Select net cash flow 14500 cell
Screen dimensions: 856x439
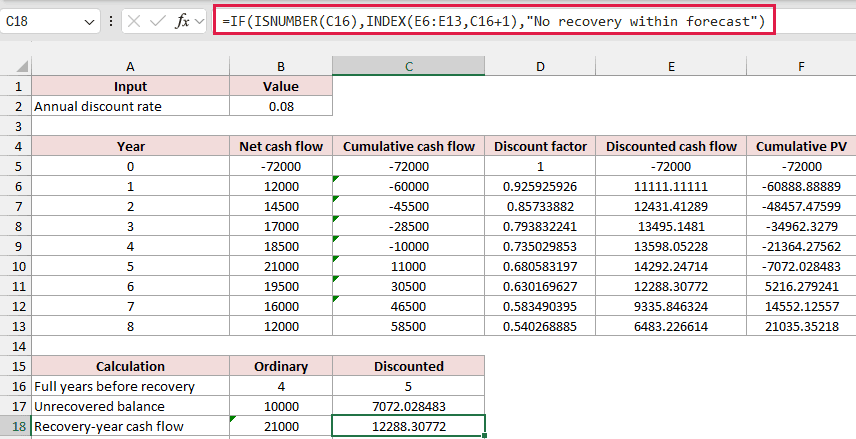[281, 206]
